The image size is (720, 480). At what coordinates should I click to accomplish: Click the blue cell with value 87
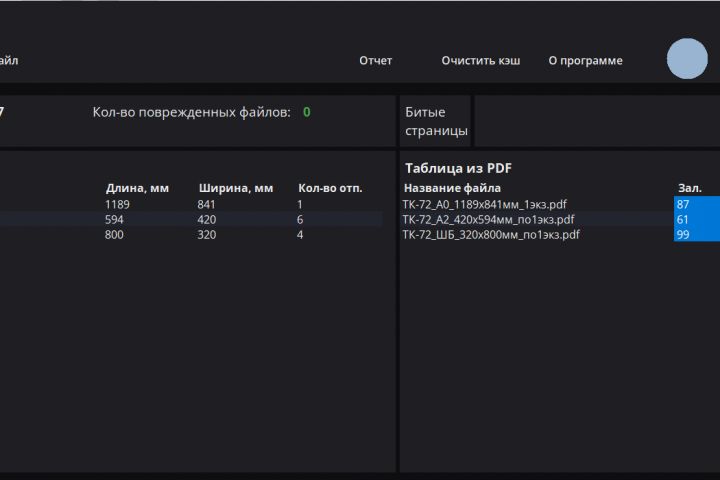point(696,204)
